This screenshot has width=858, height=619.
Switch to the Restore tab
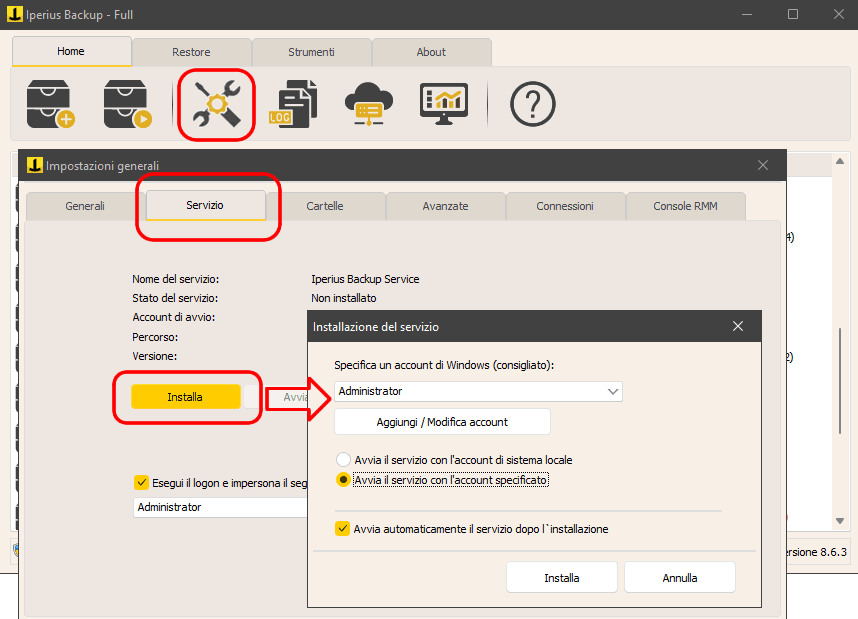[x=192, y=52]
